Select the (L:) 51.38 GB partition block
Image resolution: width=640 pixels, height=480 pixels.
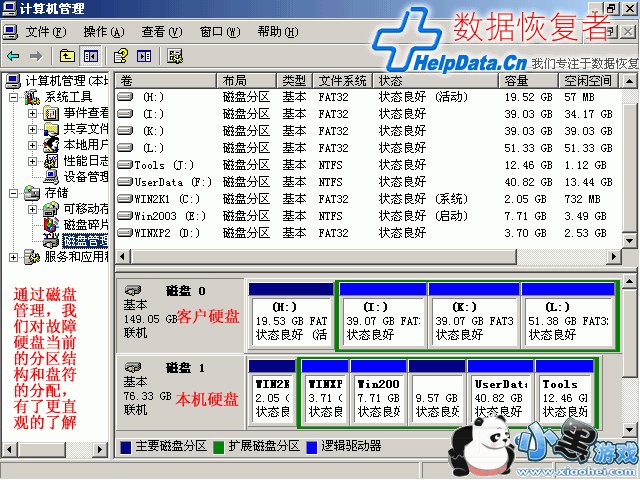tap(568, 316)
